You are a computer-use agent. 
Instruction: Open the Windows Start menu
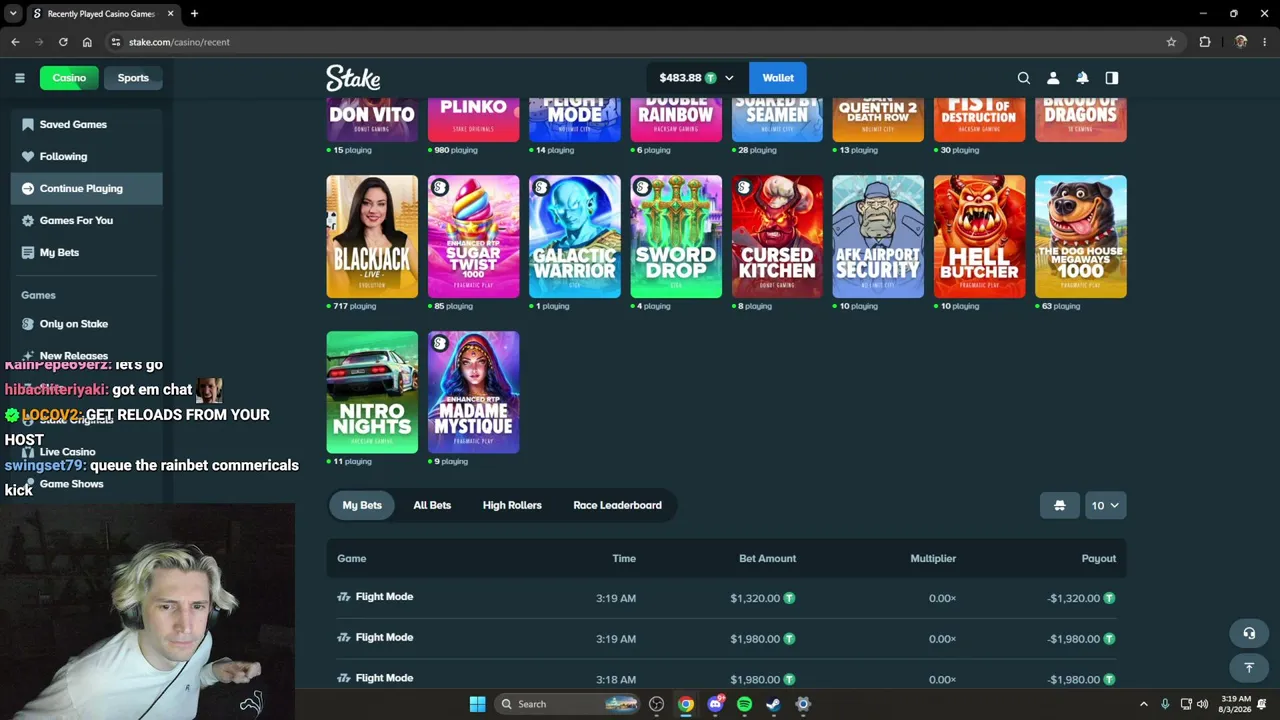coord(477,704)
